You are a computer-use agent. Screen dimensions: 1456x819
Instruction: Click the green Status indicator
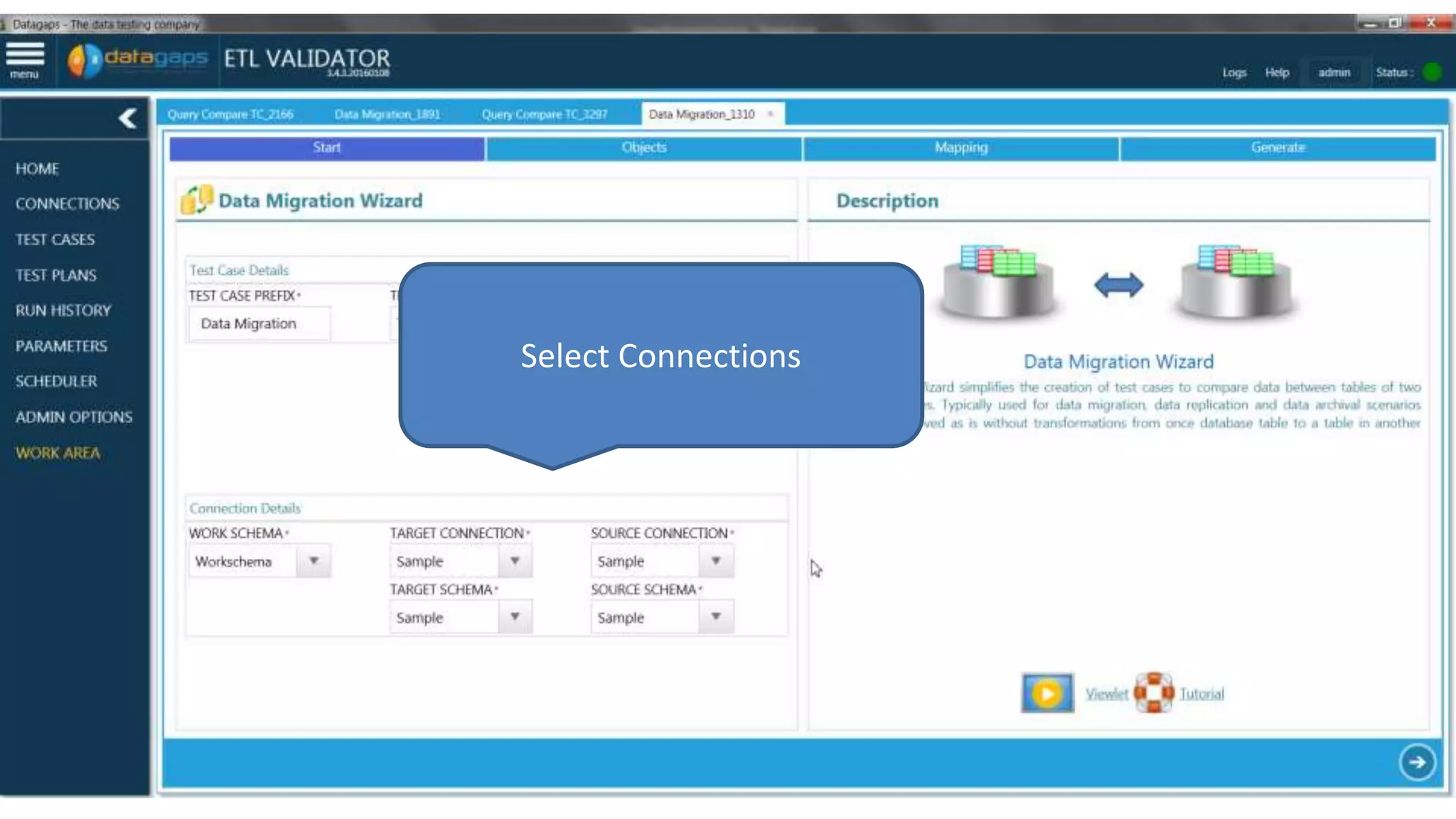1433,72
